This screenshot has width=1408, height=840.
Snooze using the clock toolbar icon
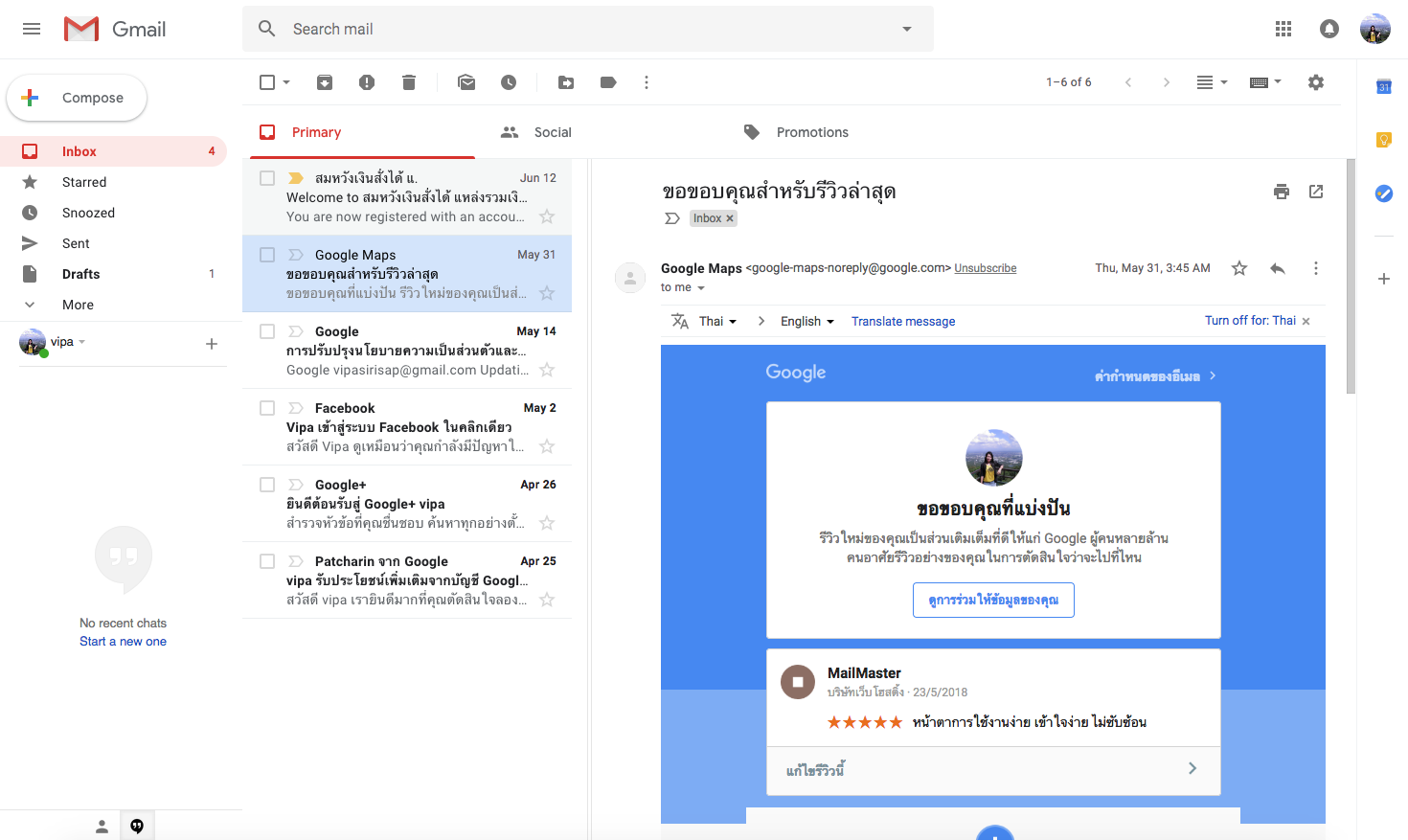(x=509, y=82)
